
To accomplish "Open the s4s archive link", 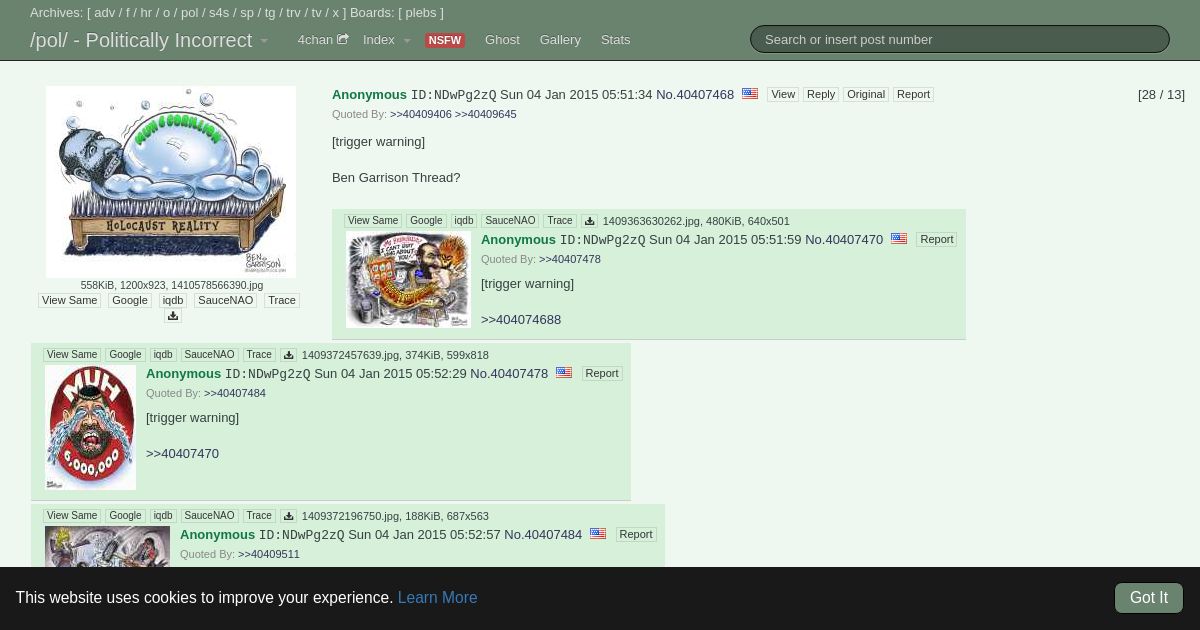I will coord(219,13).
